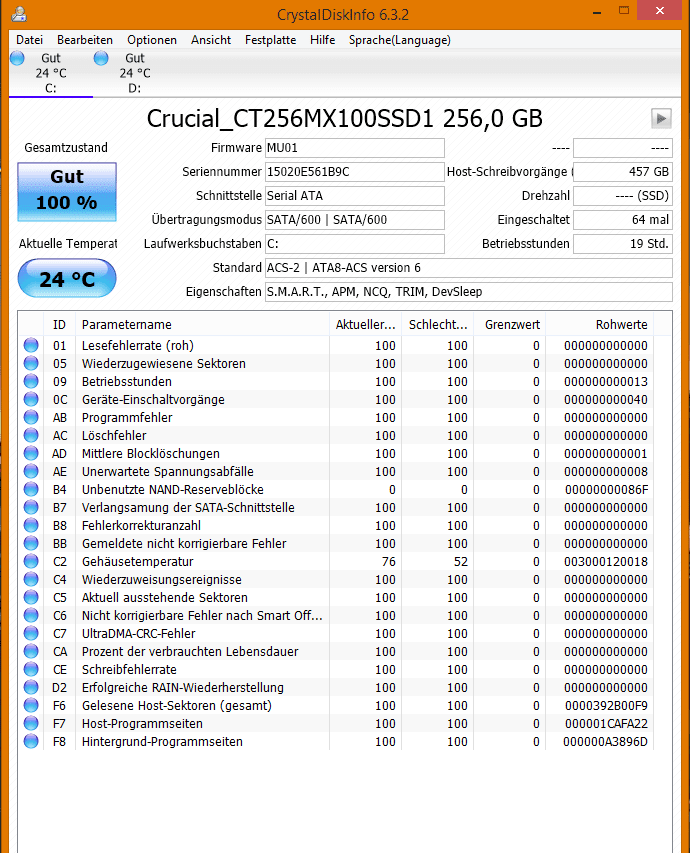Viewport: 690px width, 853px height.
Task: Click raw value 000001CAFA22
Action: [x=606, y=724]
